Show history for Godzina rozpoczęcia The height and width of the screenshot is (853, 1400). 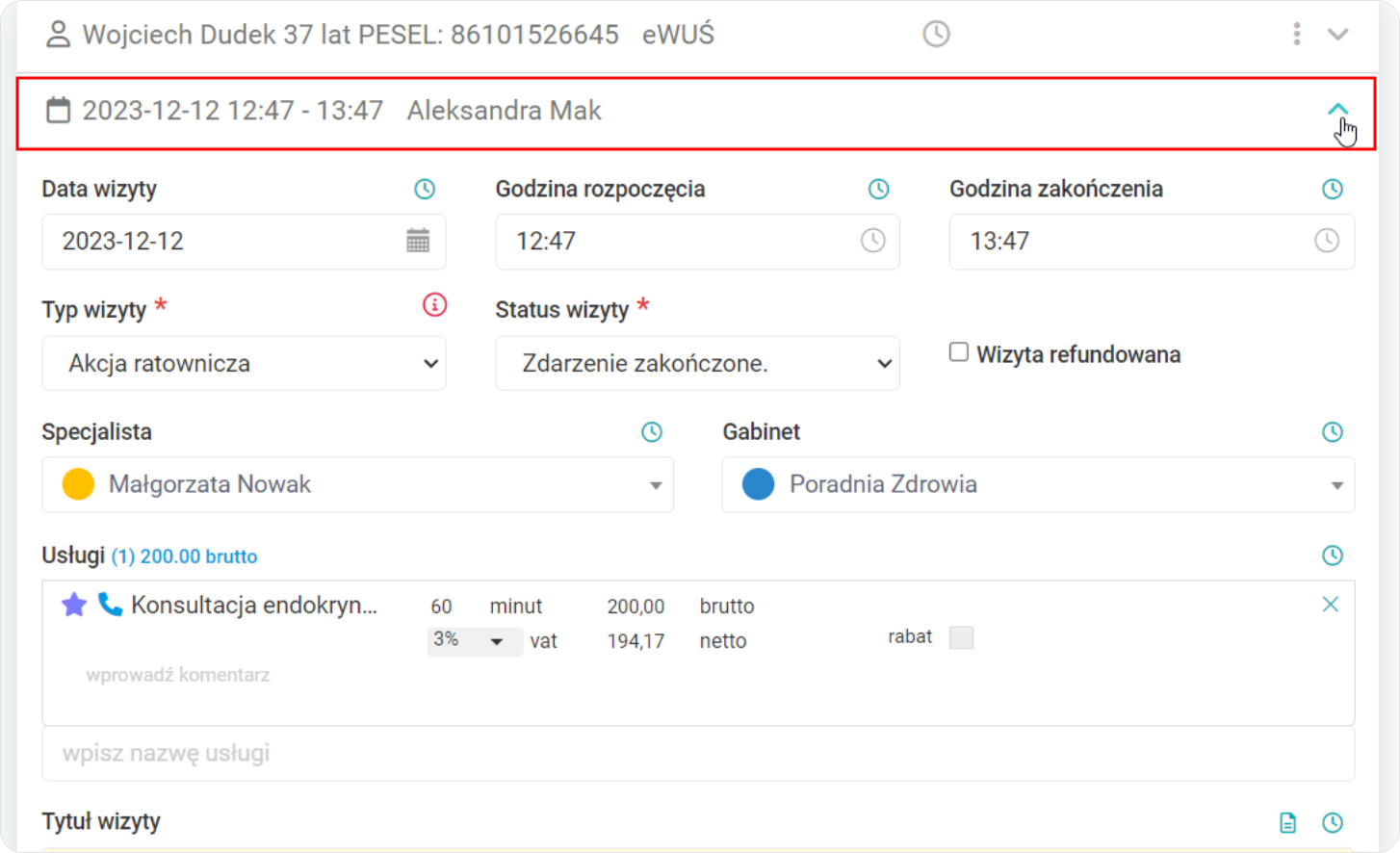[x=878, y=190]
